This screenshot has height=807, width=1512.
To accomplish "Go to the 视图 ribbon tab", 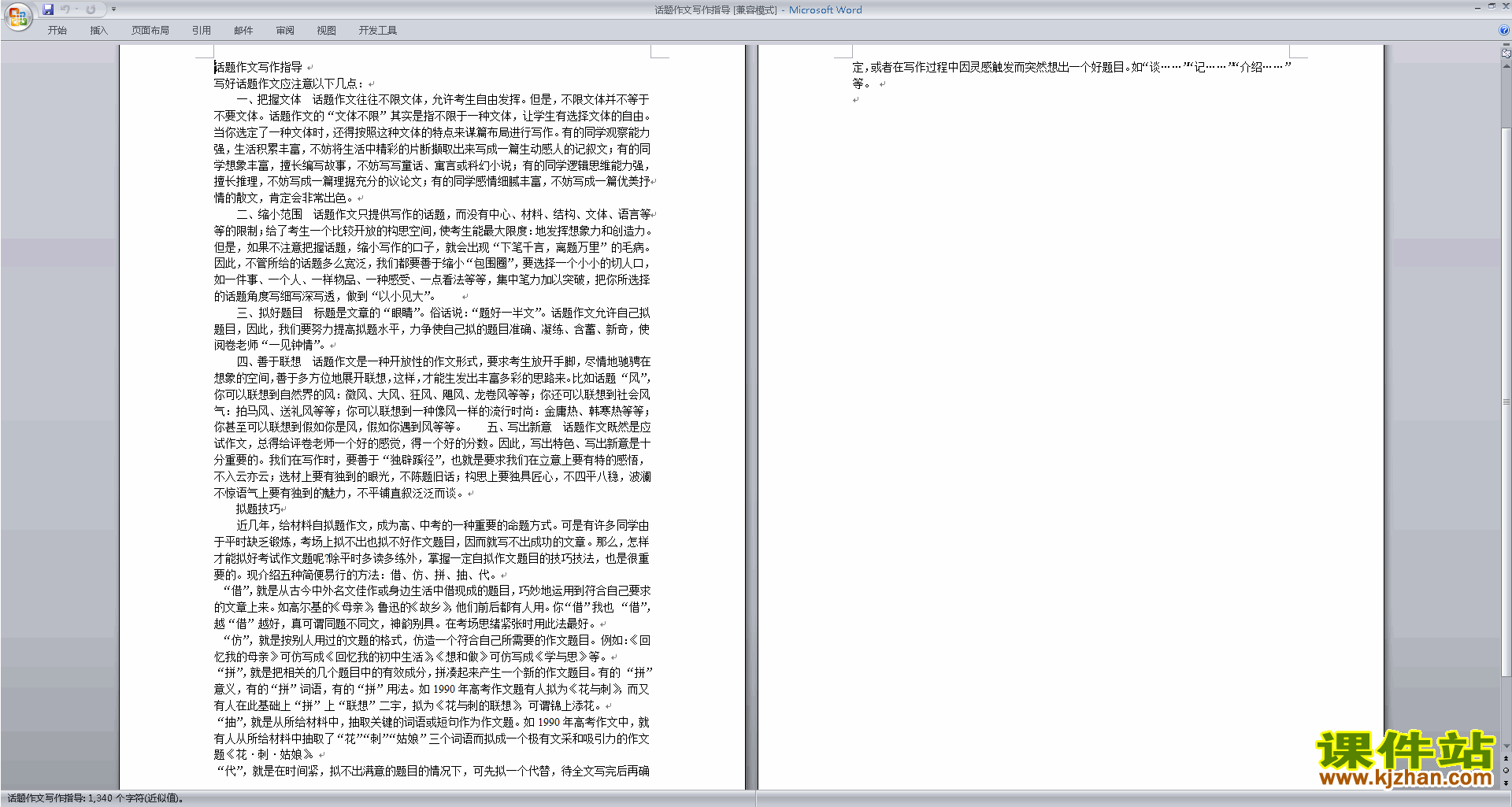I will (x=327, y=31).
